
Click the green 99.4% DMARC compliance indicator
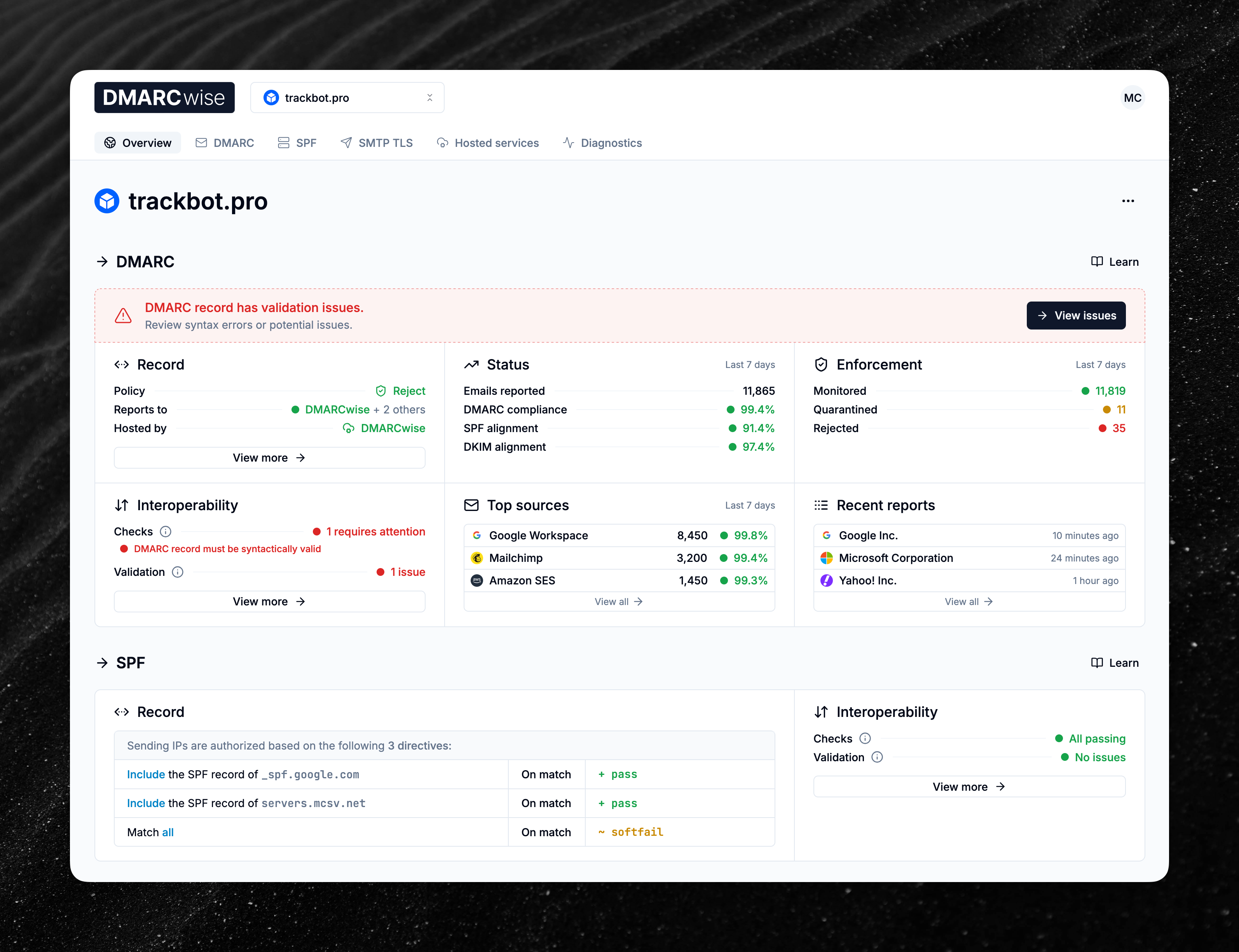(751, 409)
